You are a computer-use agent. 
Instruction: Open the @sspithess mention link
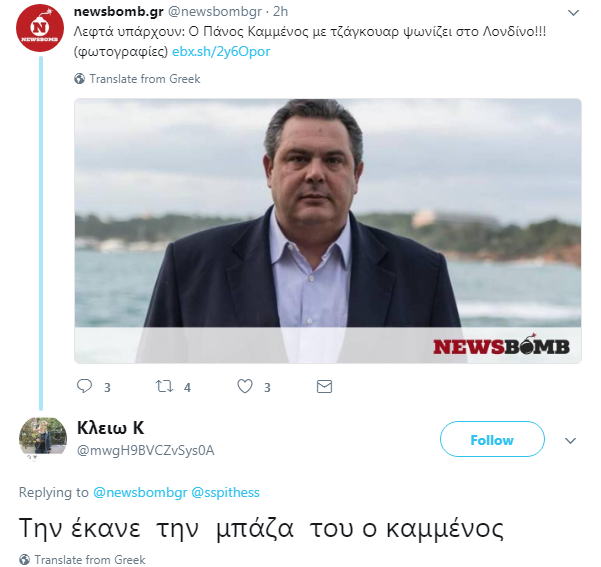225,492
